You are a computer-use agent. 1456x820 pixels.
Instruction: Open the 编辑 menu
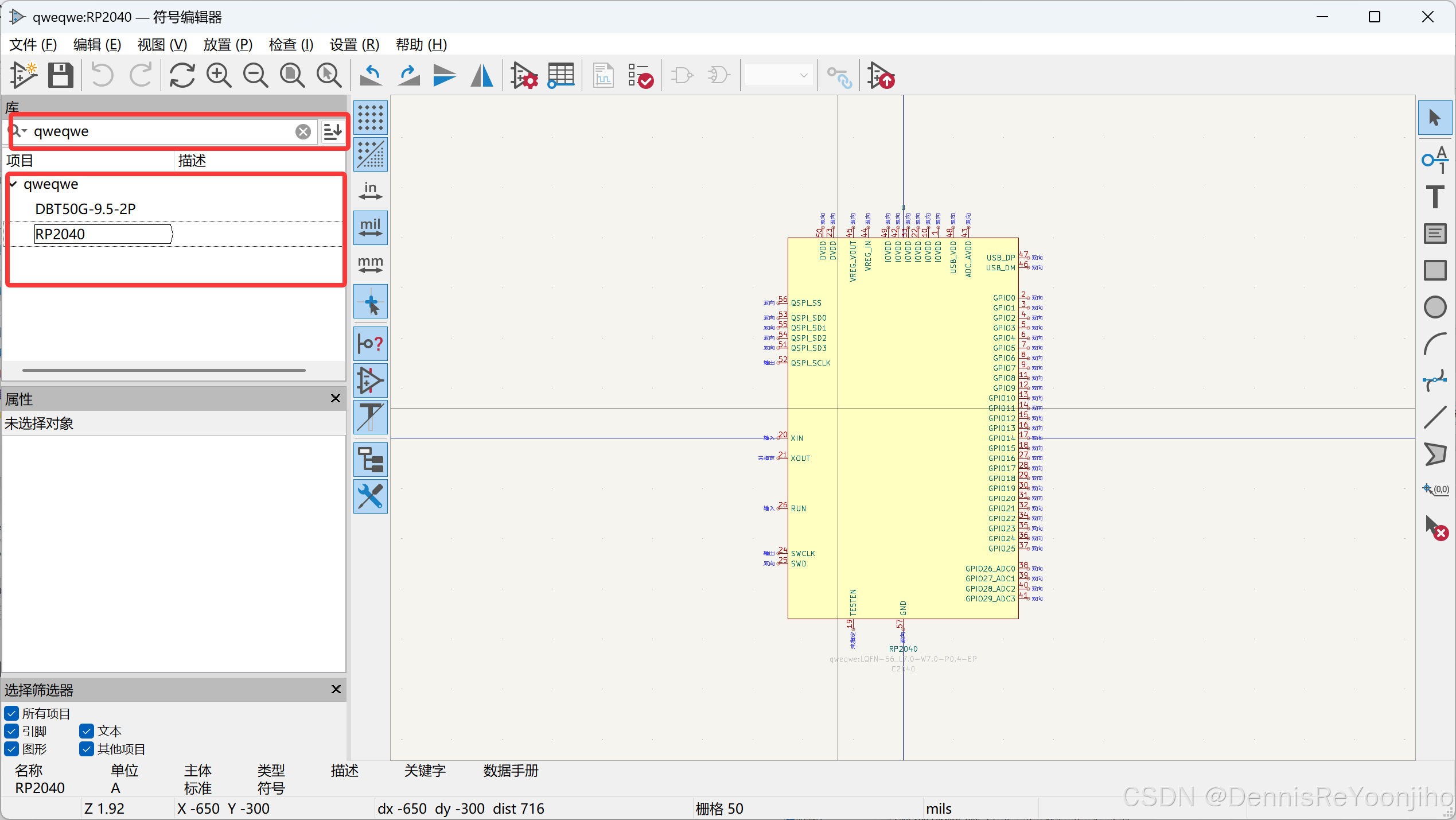(97, 45)
